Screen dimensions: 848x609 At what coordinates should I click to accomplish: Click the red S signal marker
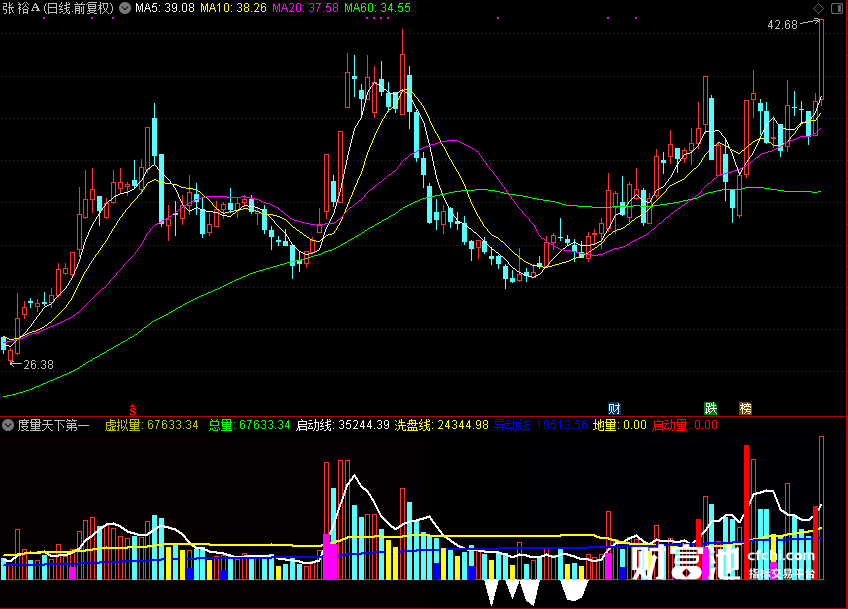point(132,409)
